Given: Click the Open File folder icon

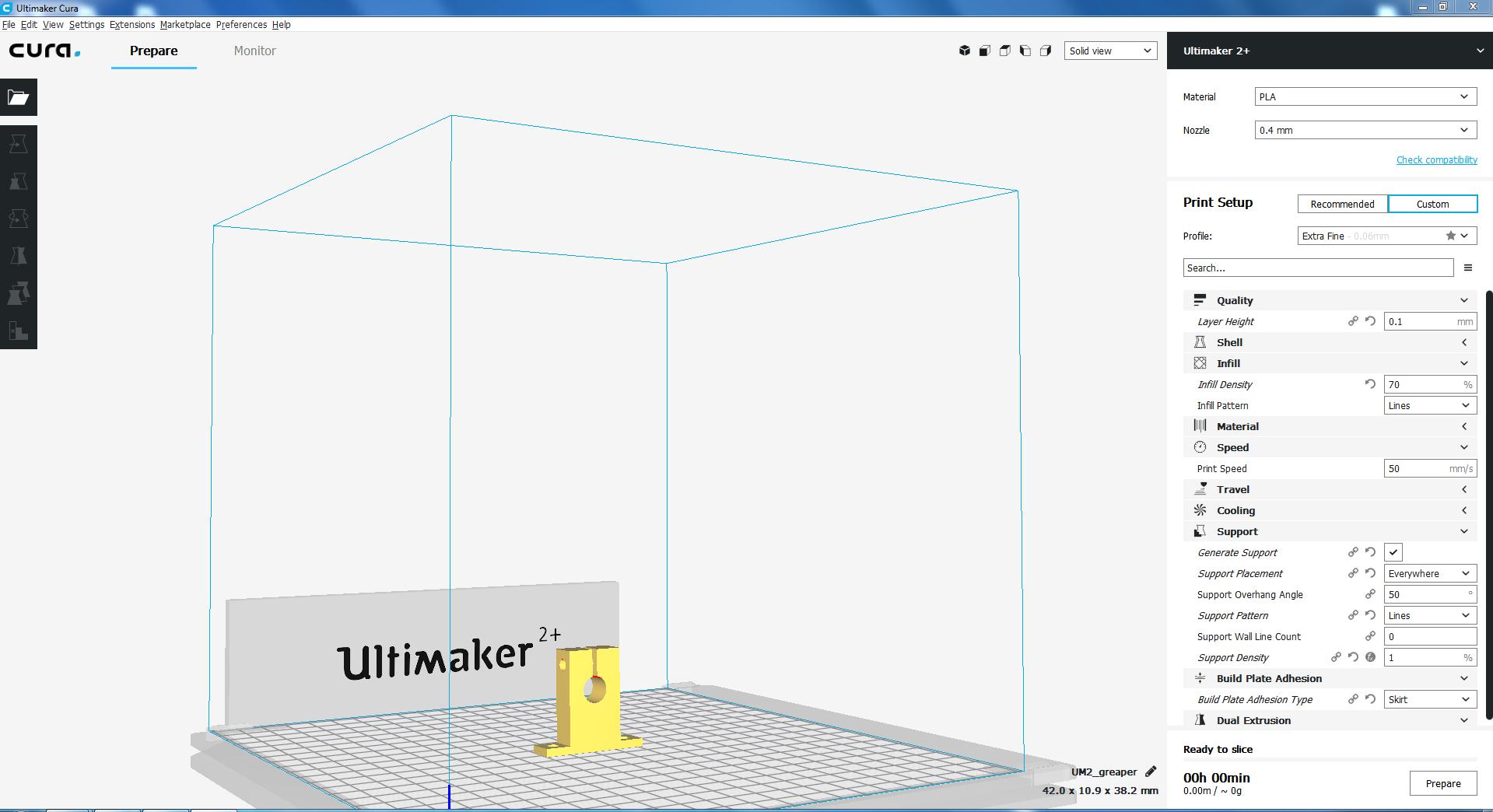Looking at the screenshot, I should [19, 97].
